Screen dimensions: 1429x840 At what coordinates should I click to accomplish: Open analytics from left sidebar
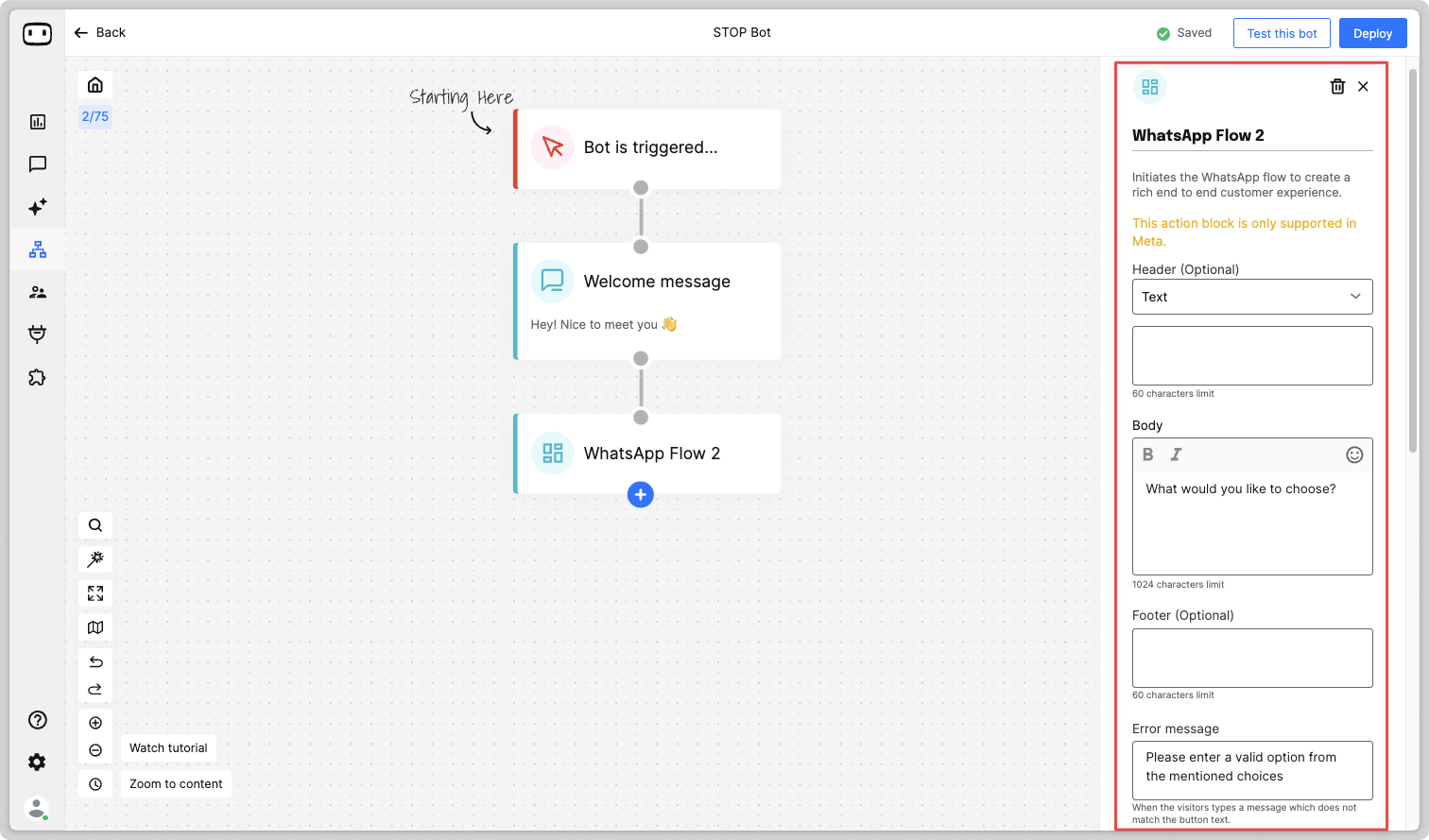point(38,122)
